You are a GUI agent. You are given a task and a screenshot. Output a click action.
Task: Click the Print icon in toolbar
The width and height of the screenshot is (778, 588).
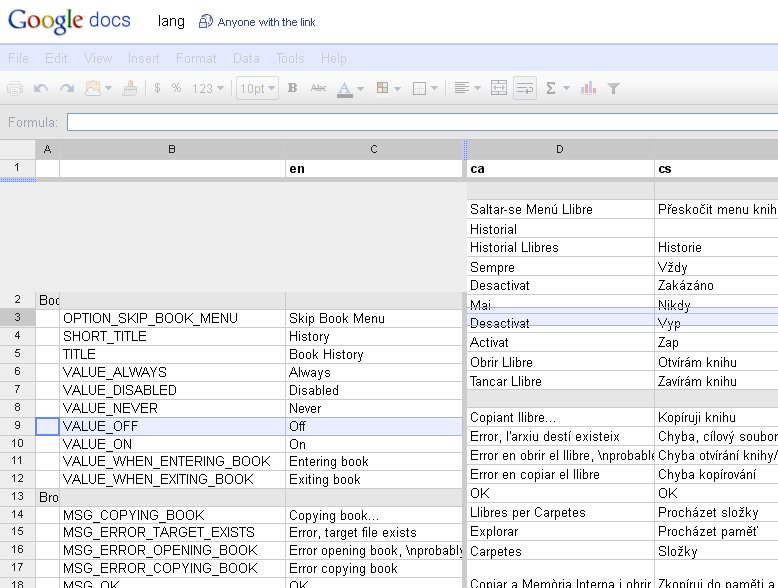[x=15, y=88]
